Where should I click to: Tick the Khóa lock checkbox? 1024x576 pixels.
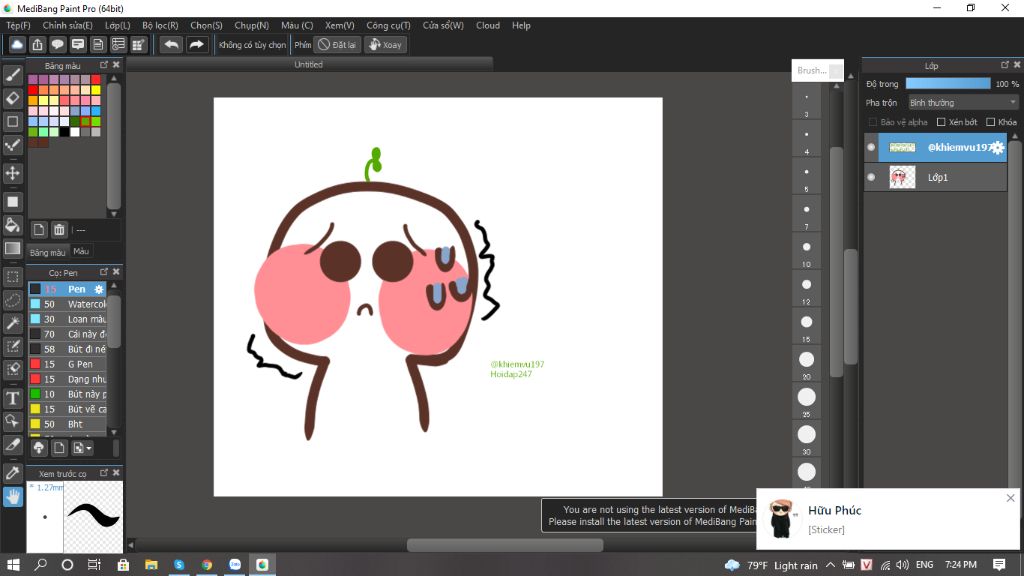point(990,122)
